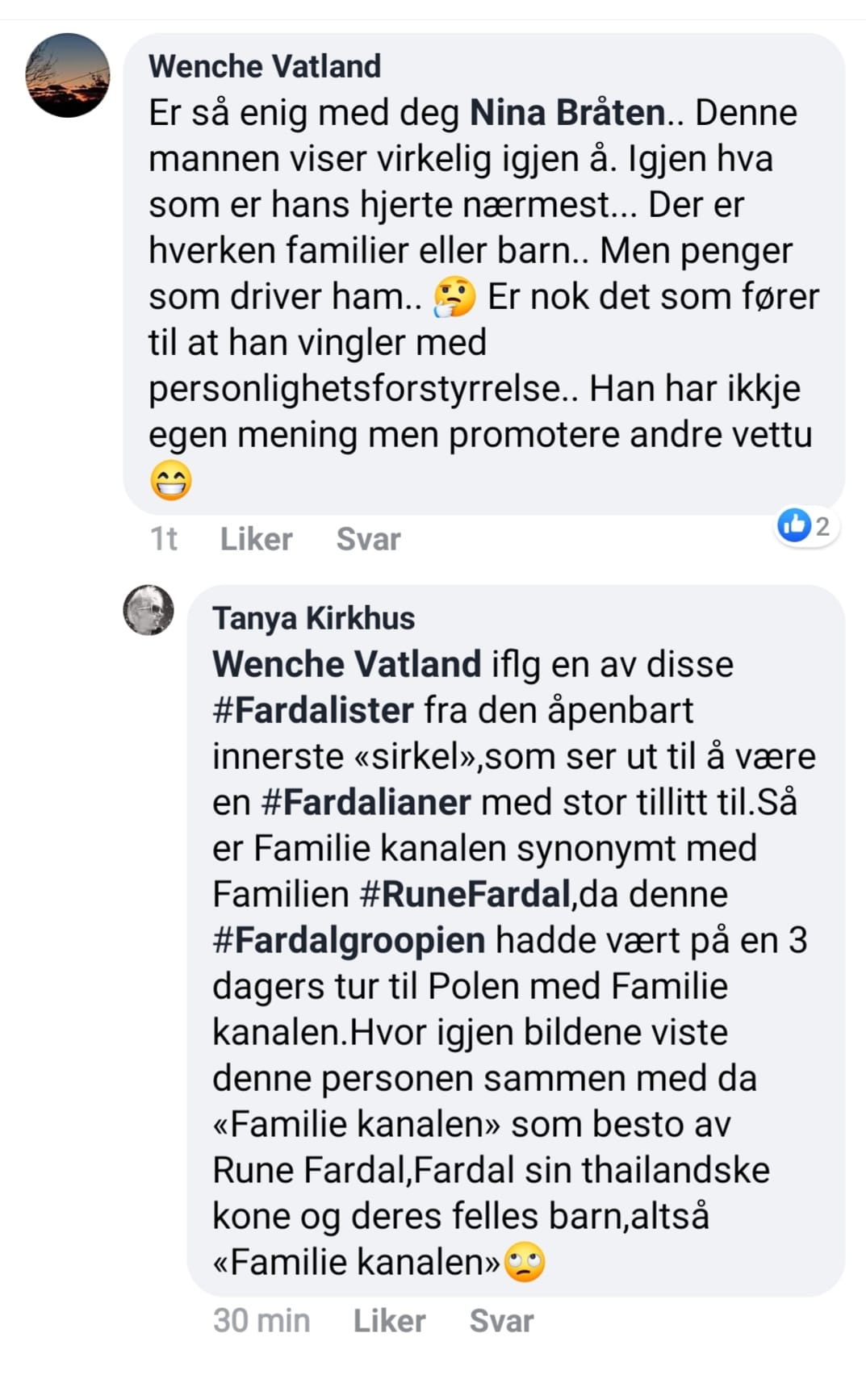866x1400 pixels.
Task: View the reaction count of 2
Action: [822, 526]
